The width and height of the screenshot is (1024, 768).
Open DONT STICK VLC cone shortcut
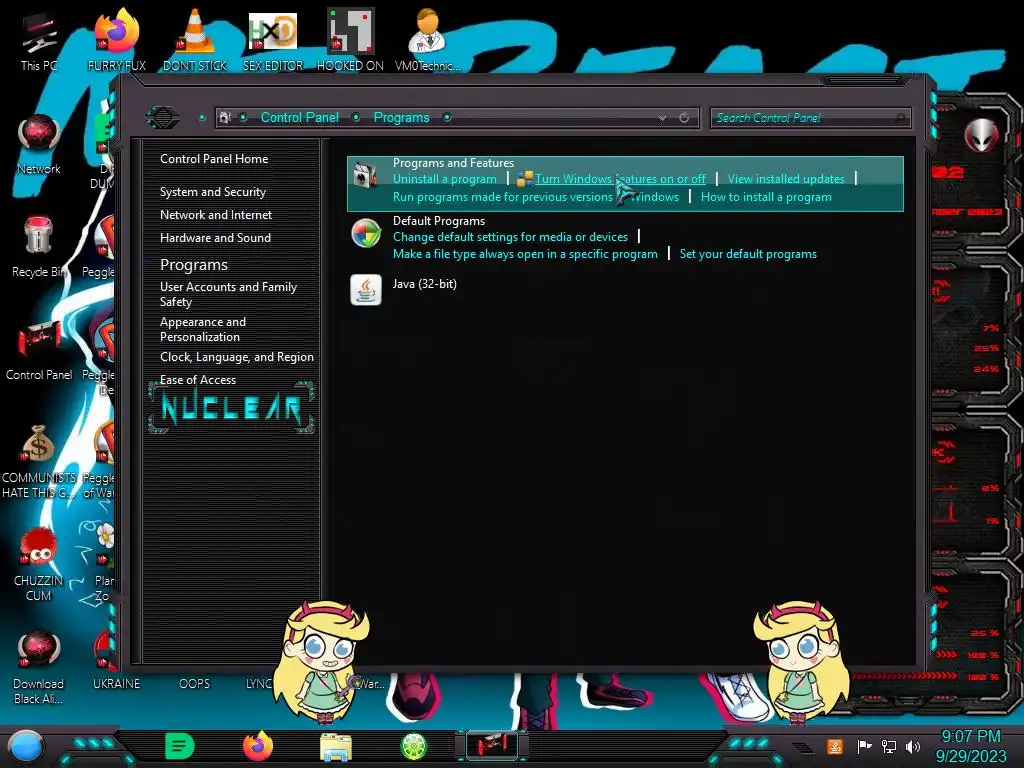click(195, 39)
